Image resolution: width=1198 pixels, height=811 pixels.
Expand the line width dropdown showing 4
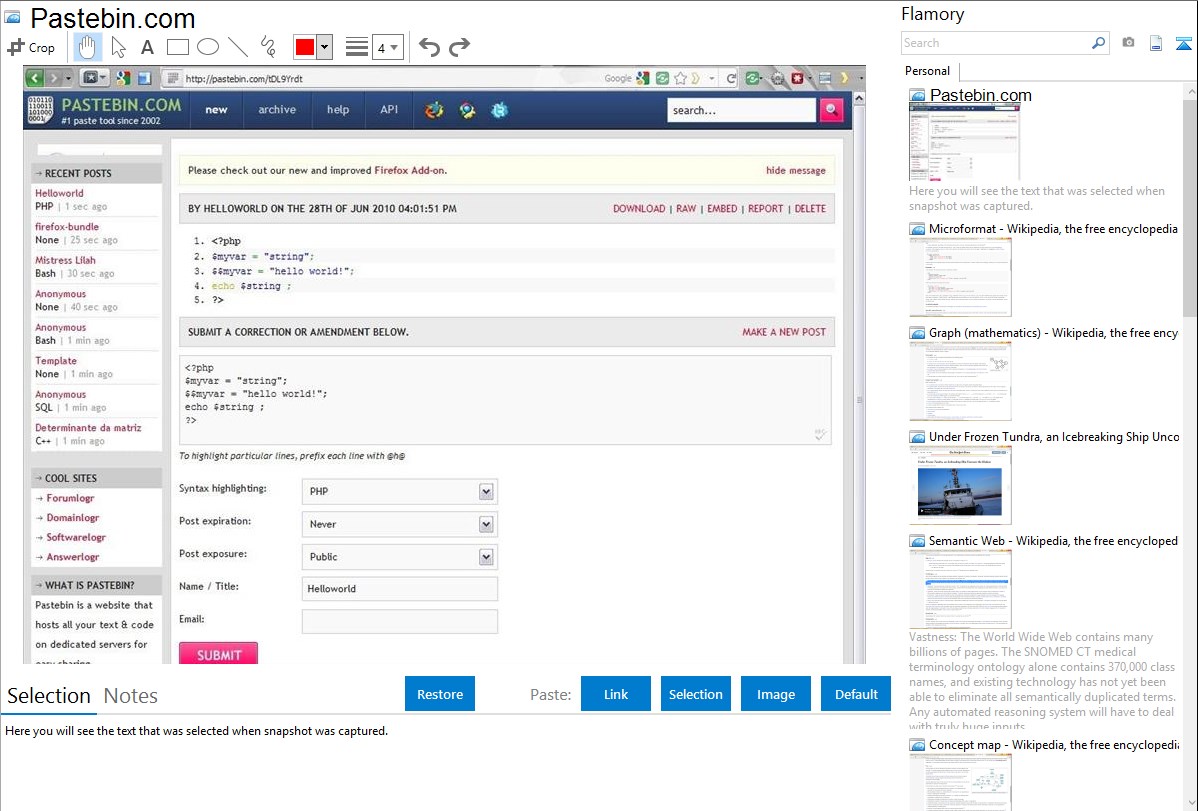(387, 47)
